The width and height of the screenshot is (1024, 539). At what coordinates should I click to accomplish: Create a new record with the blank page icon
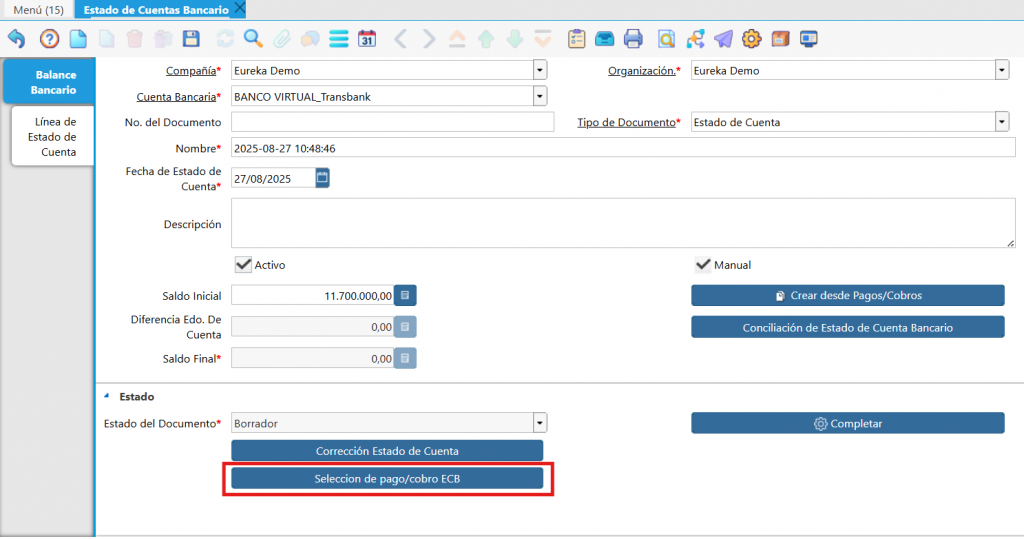(77, 39)
